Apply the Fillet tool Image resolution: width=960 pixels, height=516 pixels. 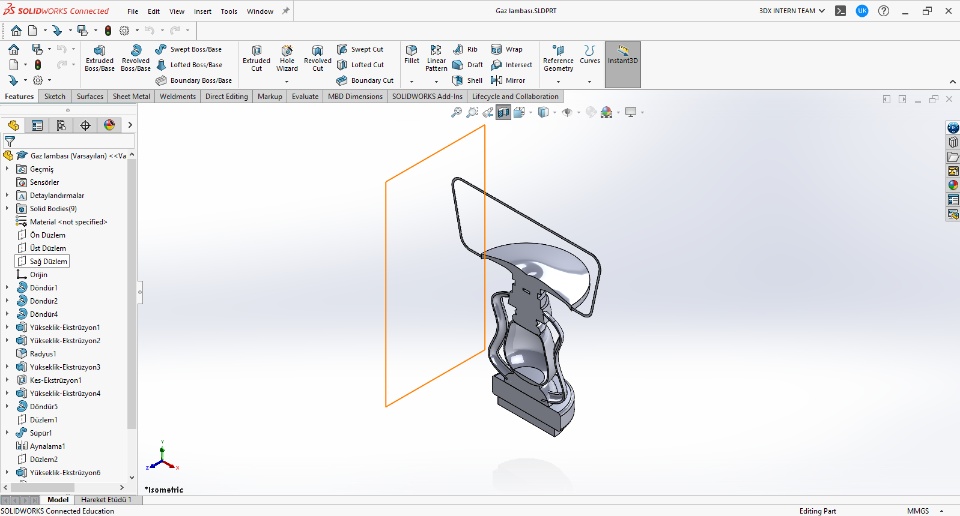click(x=411, y=54)
